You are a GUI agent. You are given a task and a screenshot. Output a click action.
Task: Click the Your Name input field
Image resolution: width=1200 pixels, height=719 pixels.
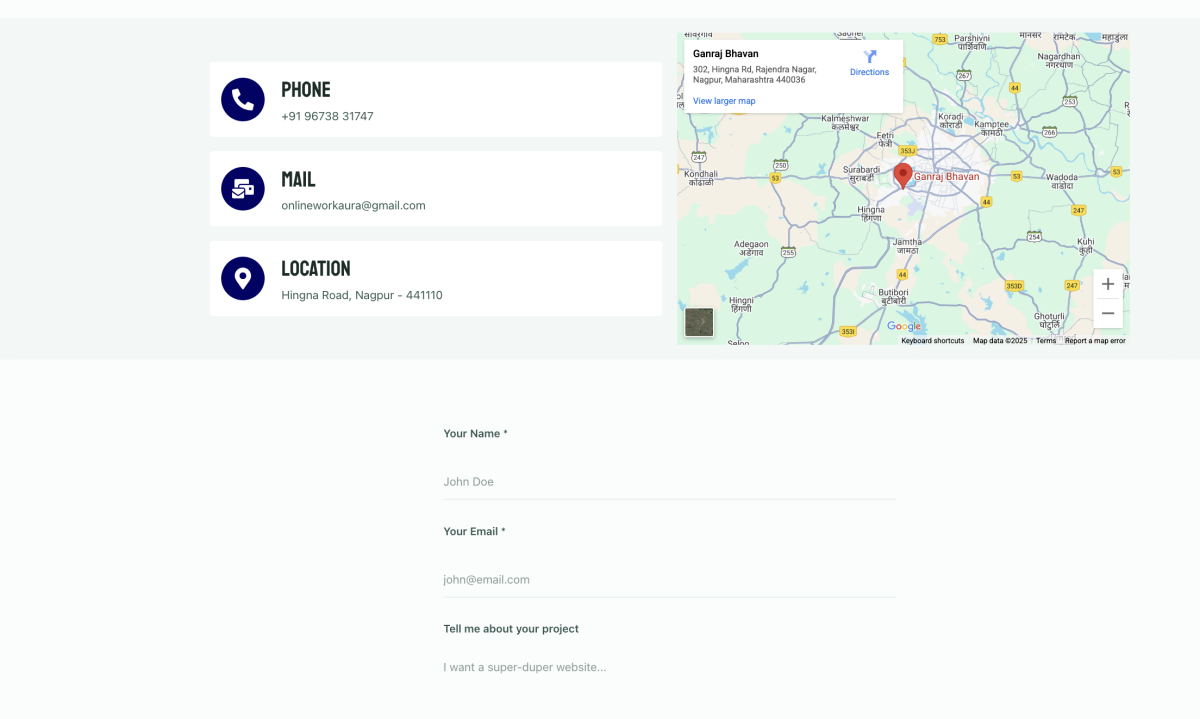pos(669,482)
